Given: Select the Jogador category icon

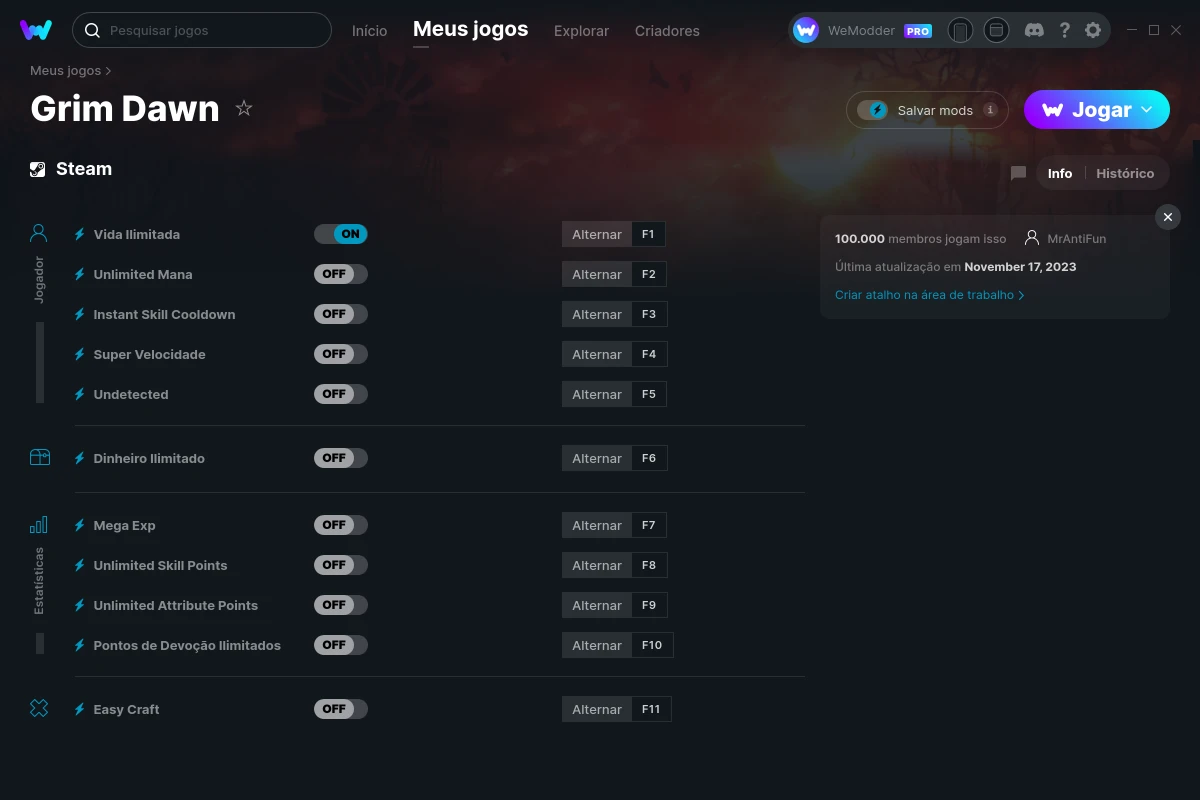Looking at the screenshot, I should pos(39,233).
